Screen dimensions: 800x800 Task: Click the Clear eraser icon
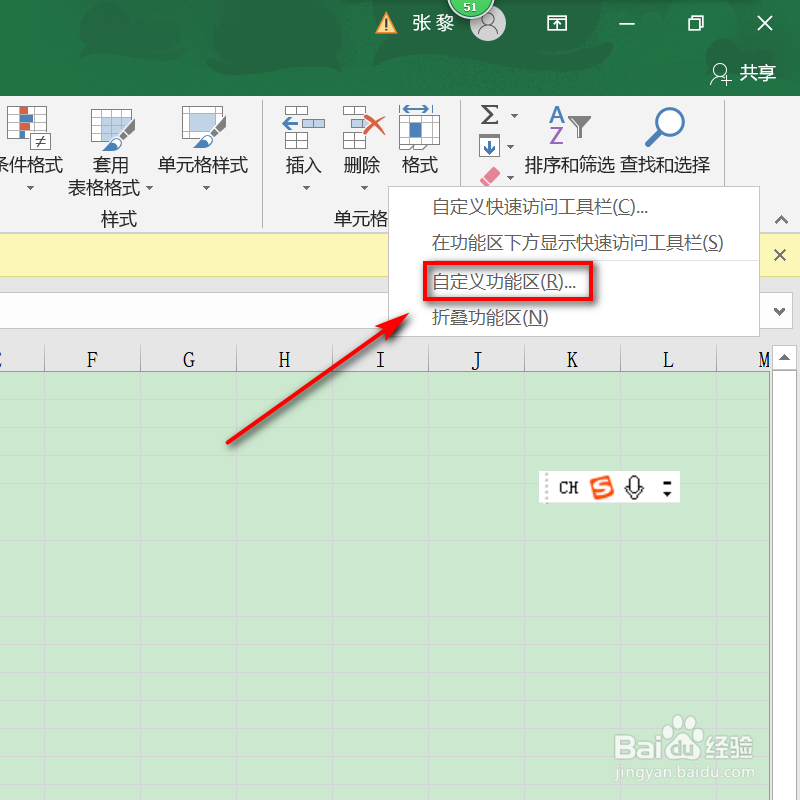[490, 177]
